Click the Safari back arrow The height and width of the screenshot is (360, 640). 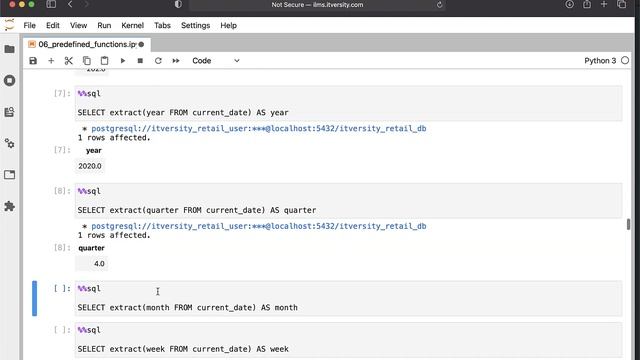tap(70, 4)
